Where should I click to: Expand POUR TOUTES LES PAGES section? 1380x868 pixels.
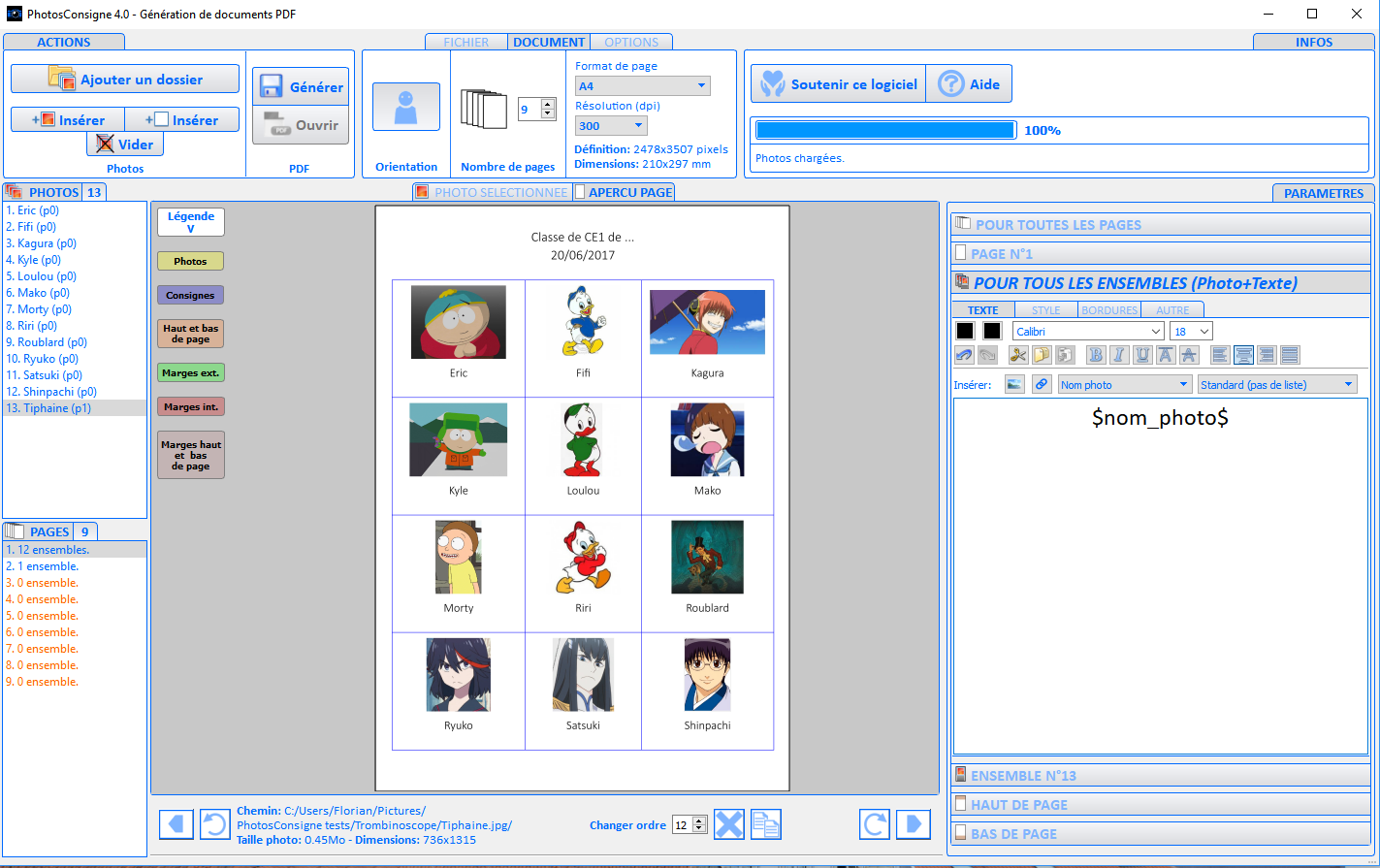1160,224
